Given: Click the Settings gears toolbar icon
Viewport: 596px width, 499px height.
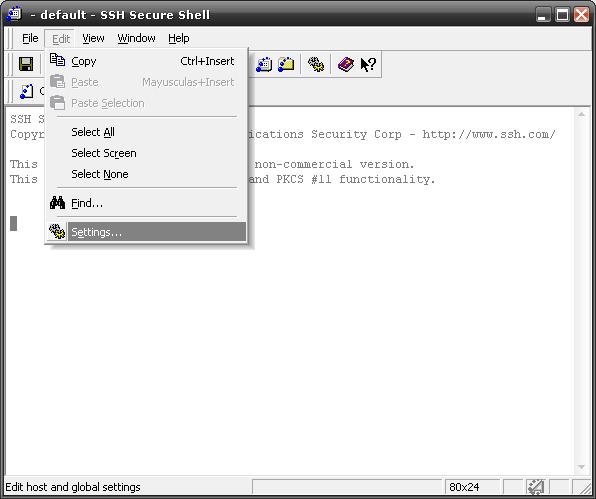Looking at the screenshot, I should (316, 64).
